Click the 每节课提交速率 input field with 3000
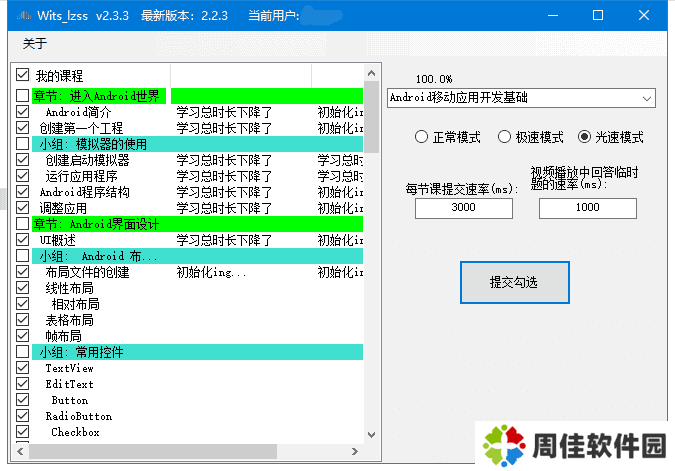This screenshot has width=675, height=471. (x=464, y=208)
